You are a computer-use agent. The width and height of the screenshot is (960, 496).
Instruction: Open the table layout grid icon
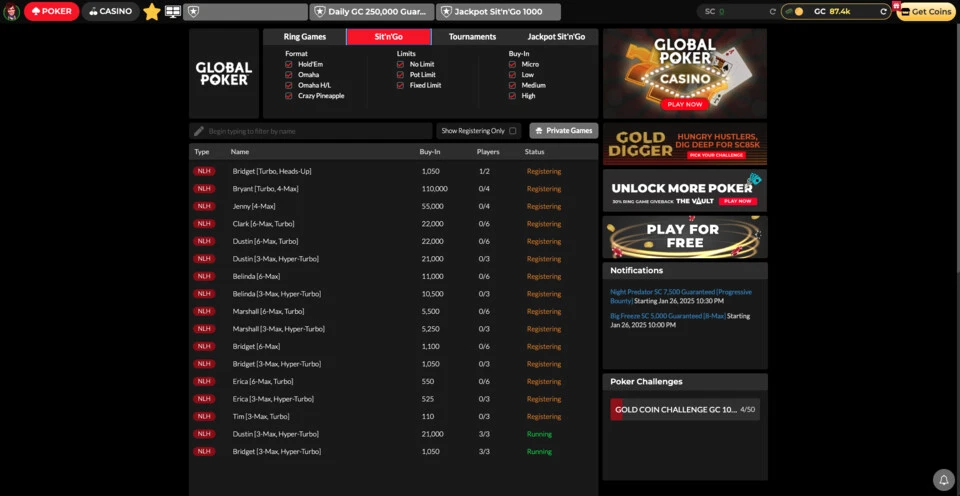(173, 12)
